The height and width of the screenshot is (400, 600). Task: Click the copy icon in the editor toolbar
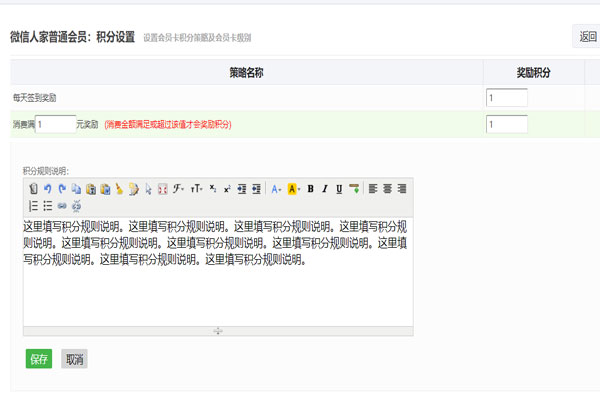(77, 189)
